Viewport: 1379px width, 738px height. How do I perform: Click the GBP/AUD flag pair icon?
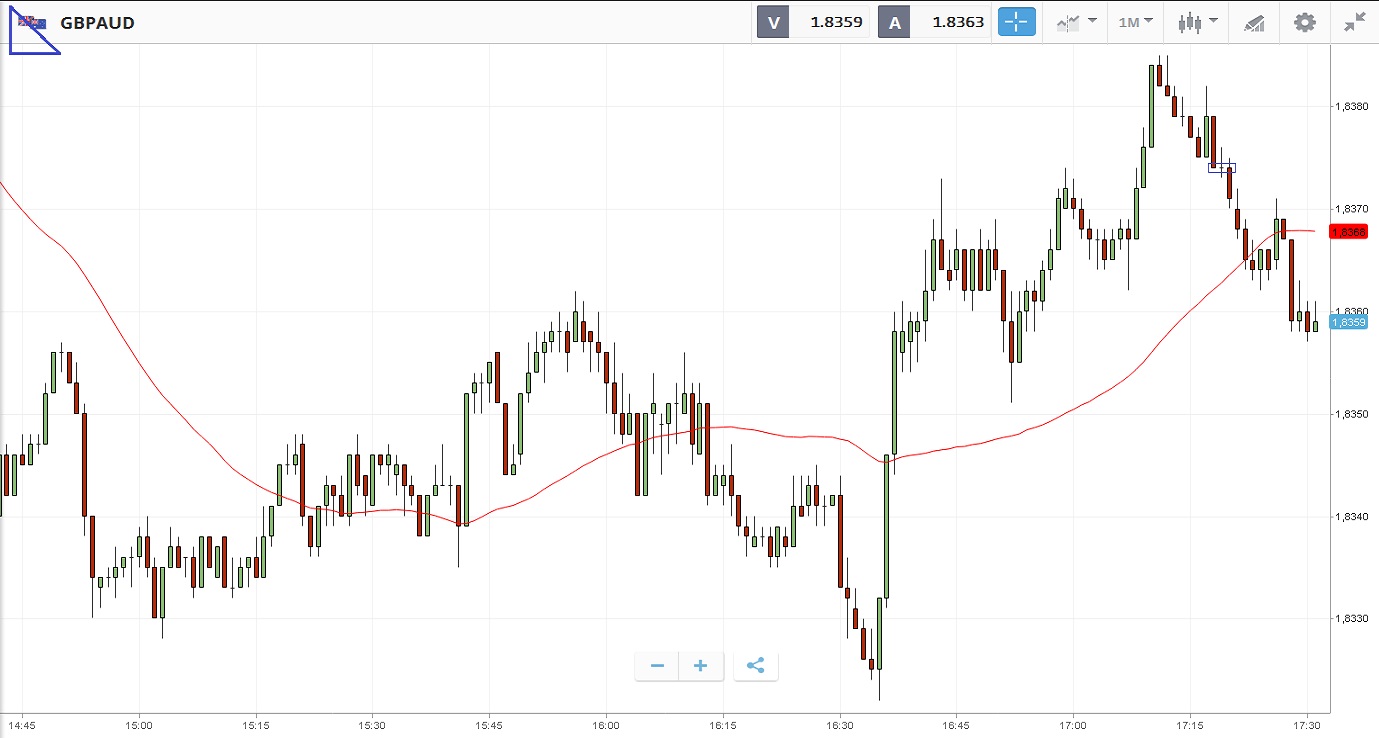[31, 22]
